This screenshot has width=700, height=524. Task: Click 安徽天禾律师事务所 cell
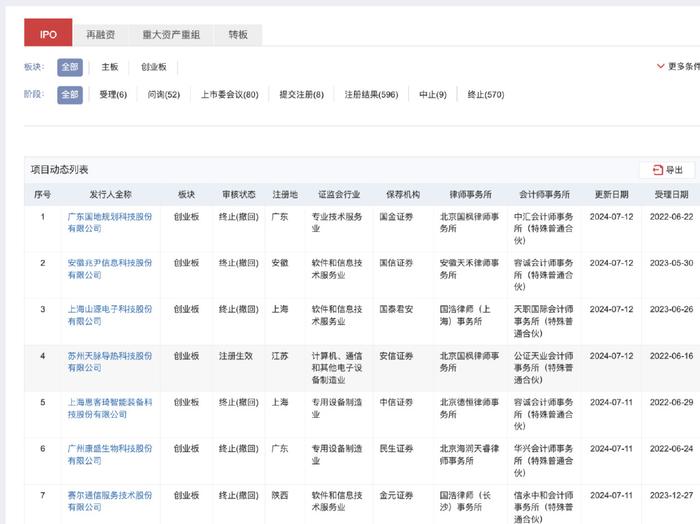tap(469, 269)
